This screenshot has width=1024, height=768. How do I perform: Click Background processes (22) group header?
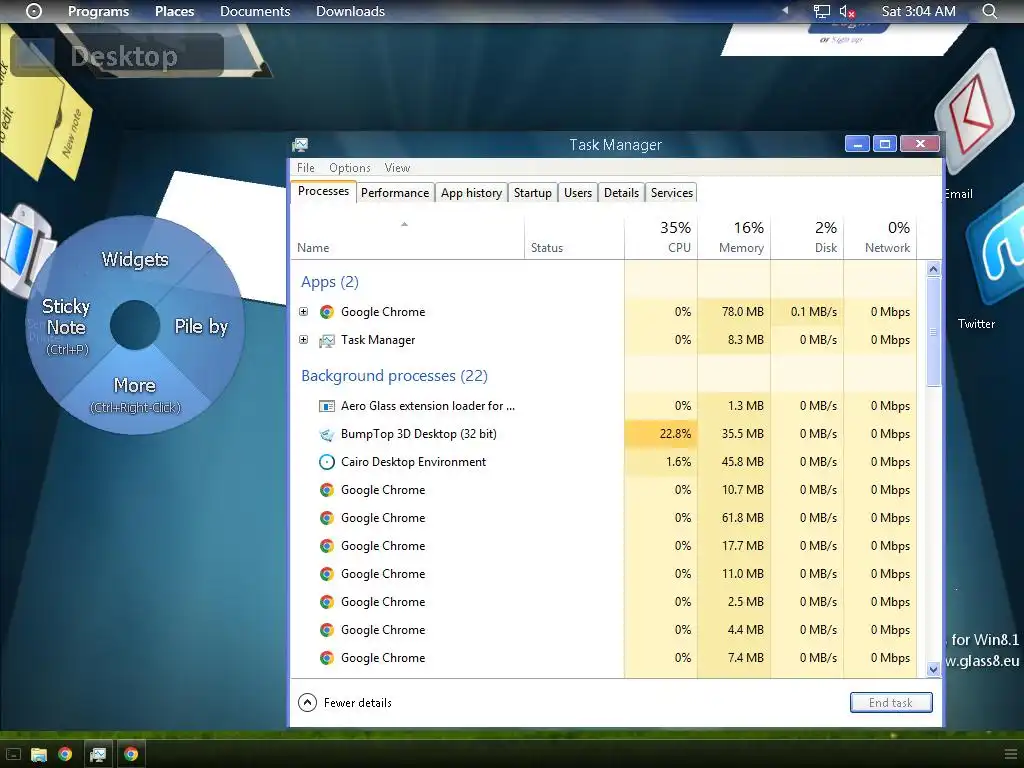pyautogui.click(x=394, y=376)
